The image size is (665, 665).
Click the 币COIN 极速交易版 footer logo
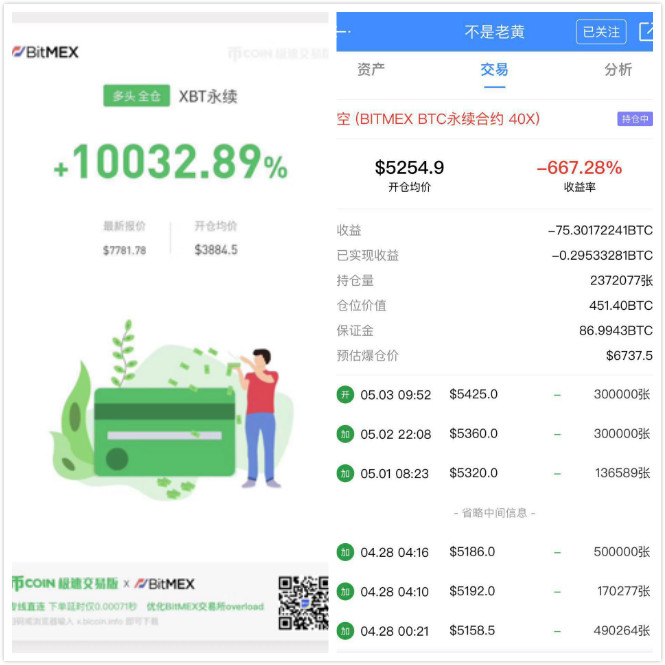[65, 584]
